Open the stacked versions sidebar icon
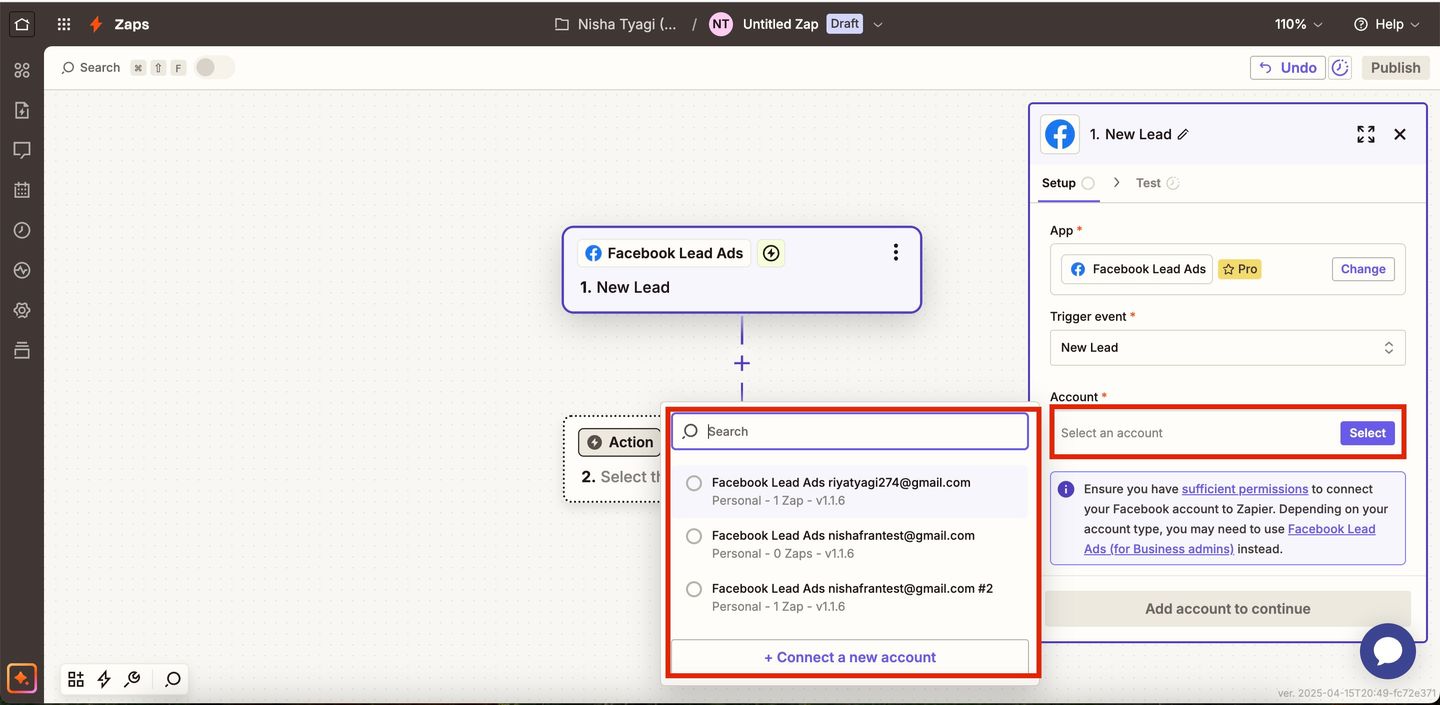 pyautogui.click(x=22, y=350)
